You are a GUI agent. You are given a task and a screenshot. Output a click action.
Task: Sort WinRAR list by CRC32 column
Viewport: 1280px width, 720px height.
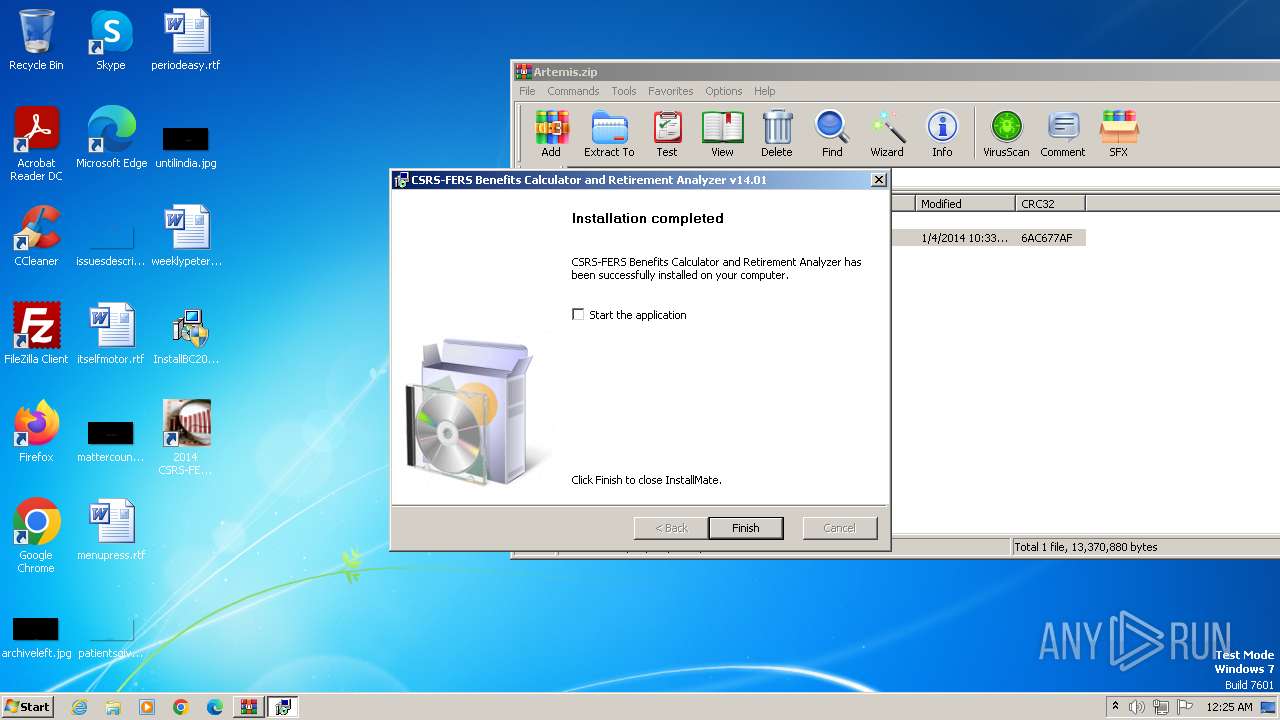[x=1050, y=203]
